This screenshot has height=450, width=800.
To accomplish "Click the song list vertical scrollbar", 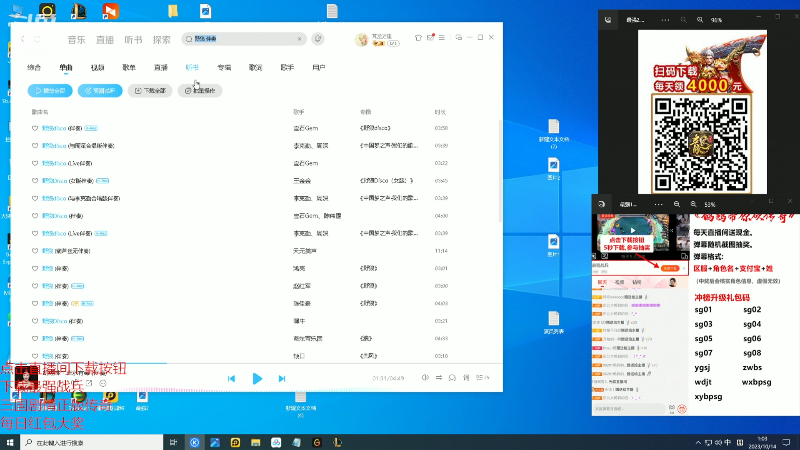I will [x=499, y=171].
